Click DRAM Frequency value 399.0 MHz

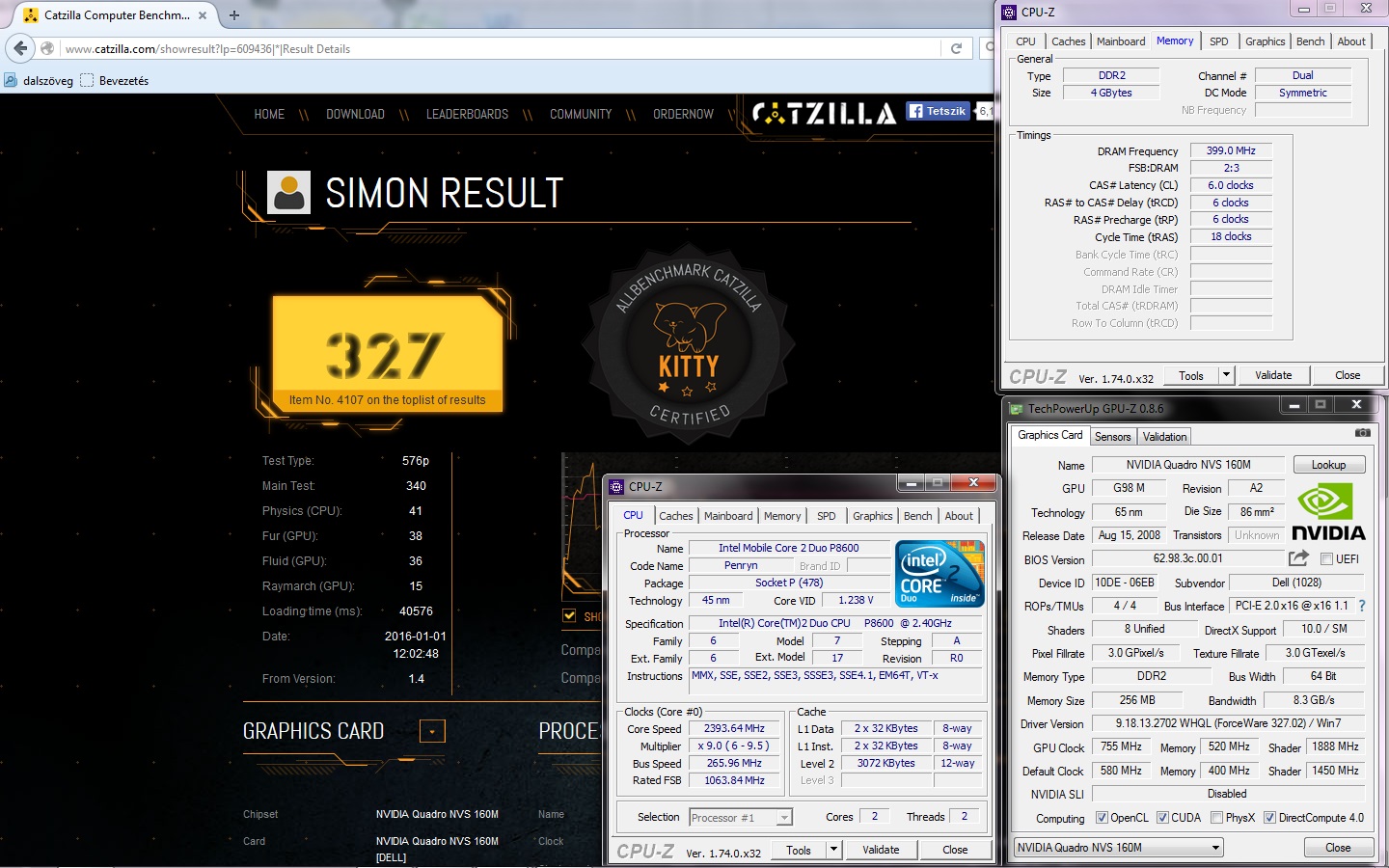click(x=1231, y=150)
